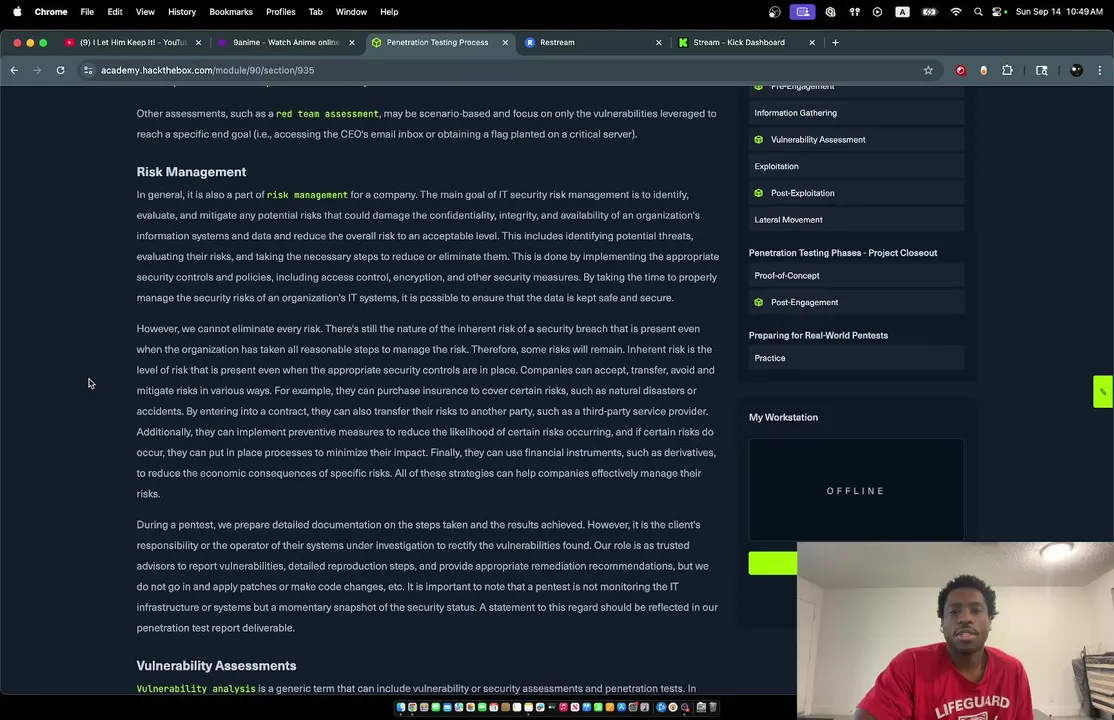Open the Vulnerability Assessment section
1114x720 pixels.
coord(855,140)
